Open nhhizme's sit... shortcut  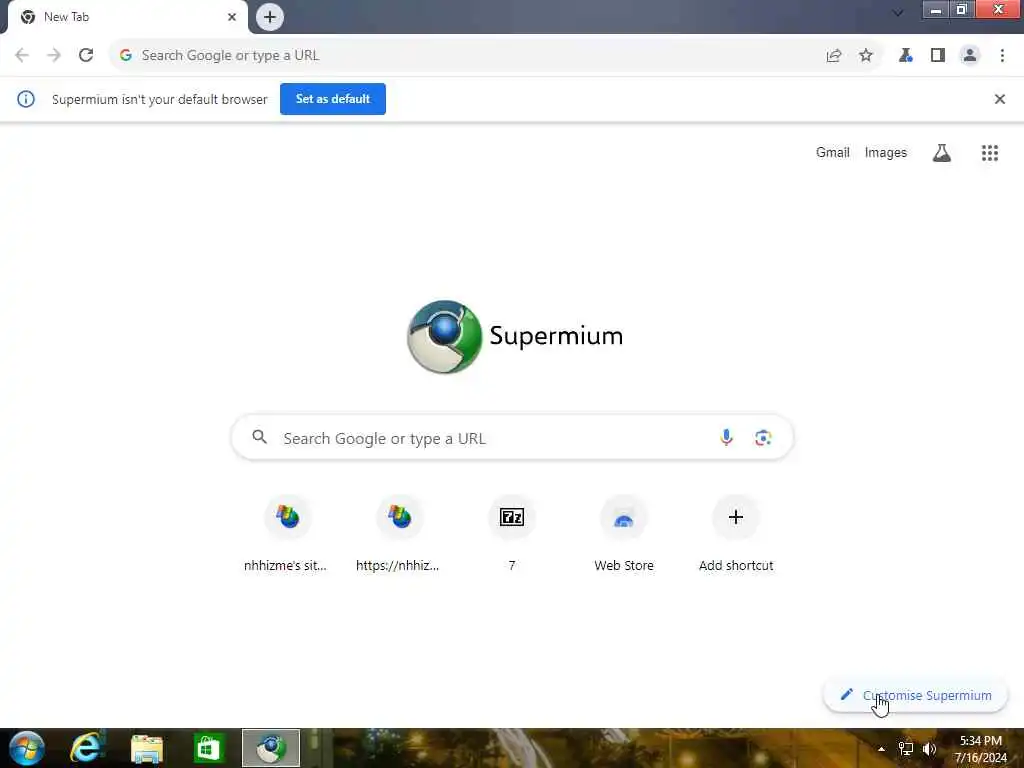point(287,534)
